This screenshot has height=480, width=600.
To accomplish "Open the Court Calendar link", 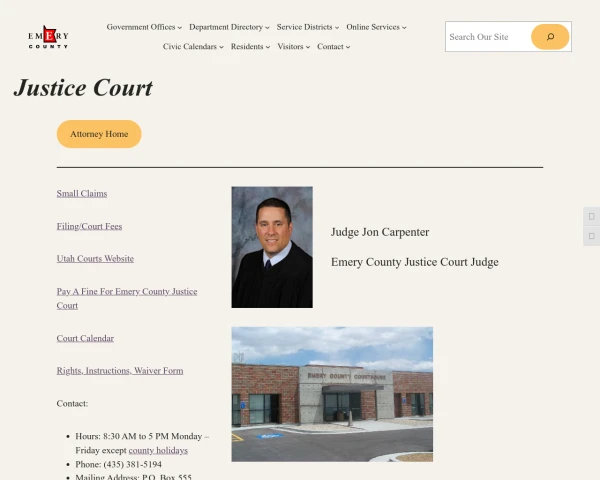I will [x=85, y=338].
